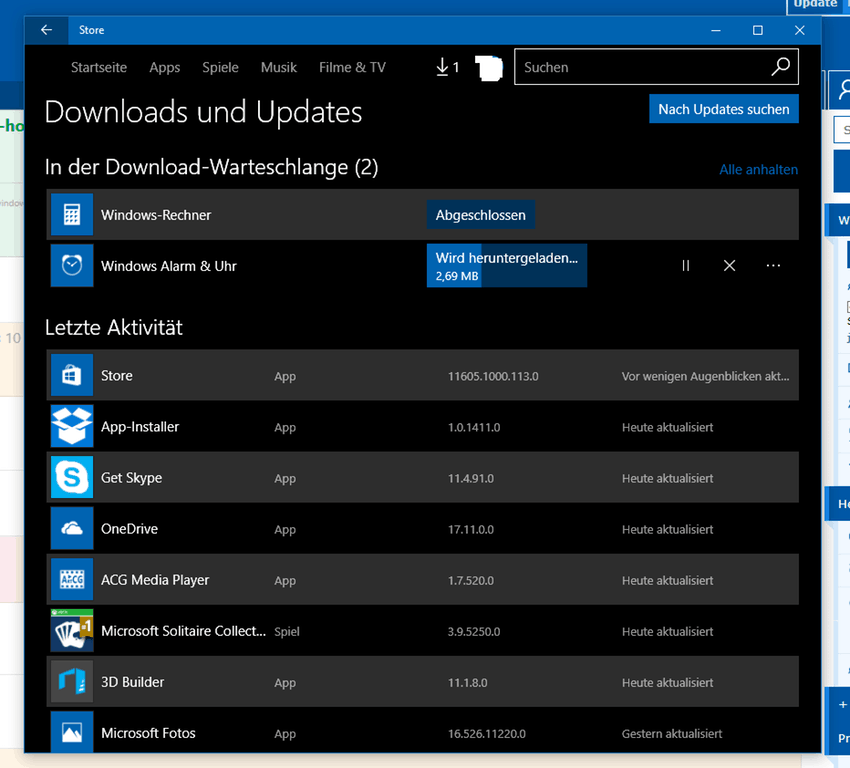The image size is (850, 768).
Task: Maximize the Store window
Action: pos(758,30)
